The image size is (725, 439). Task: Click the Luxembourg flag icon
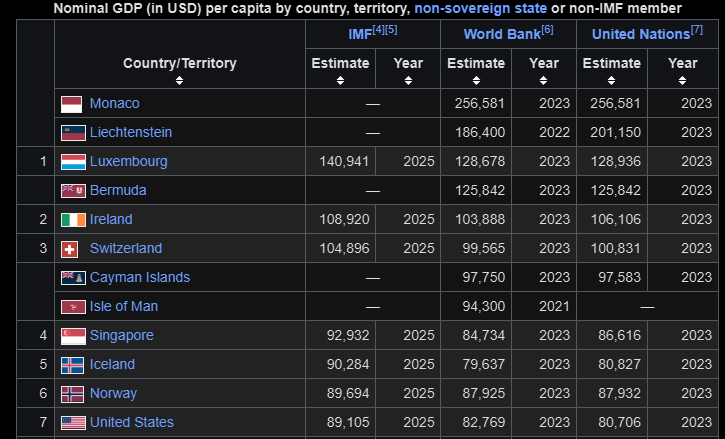coord(73,162)
